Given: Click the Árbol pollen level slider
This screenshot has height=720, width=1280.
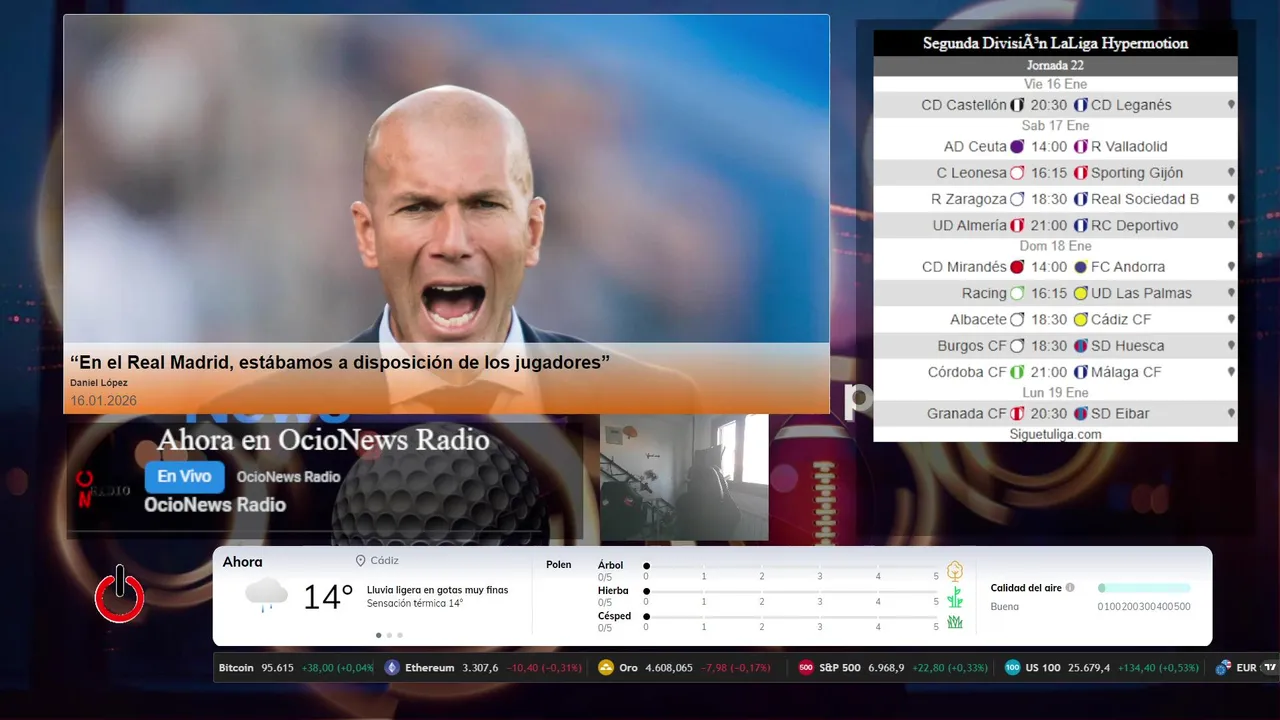Looking at the screenshot, I should pos(791,566).
